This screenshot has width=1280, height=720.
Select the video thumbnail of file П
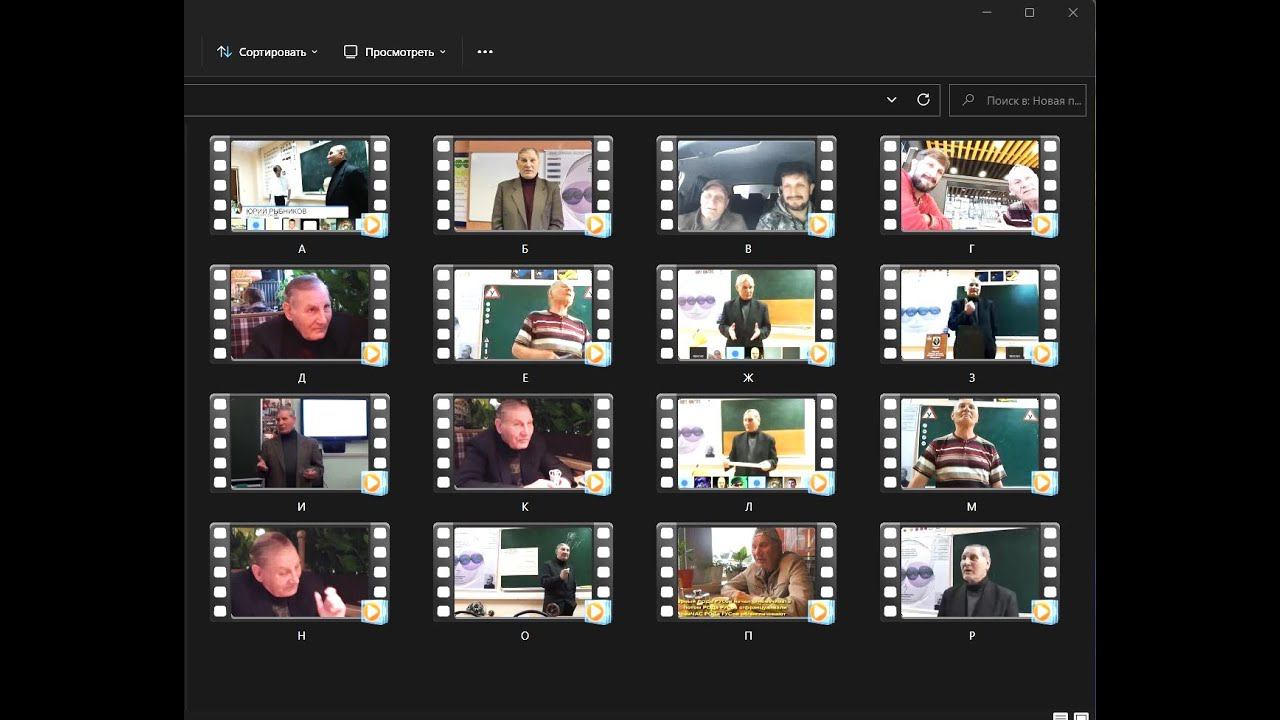click(747, 573)
